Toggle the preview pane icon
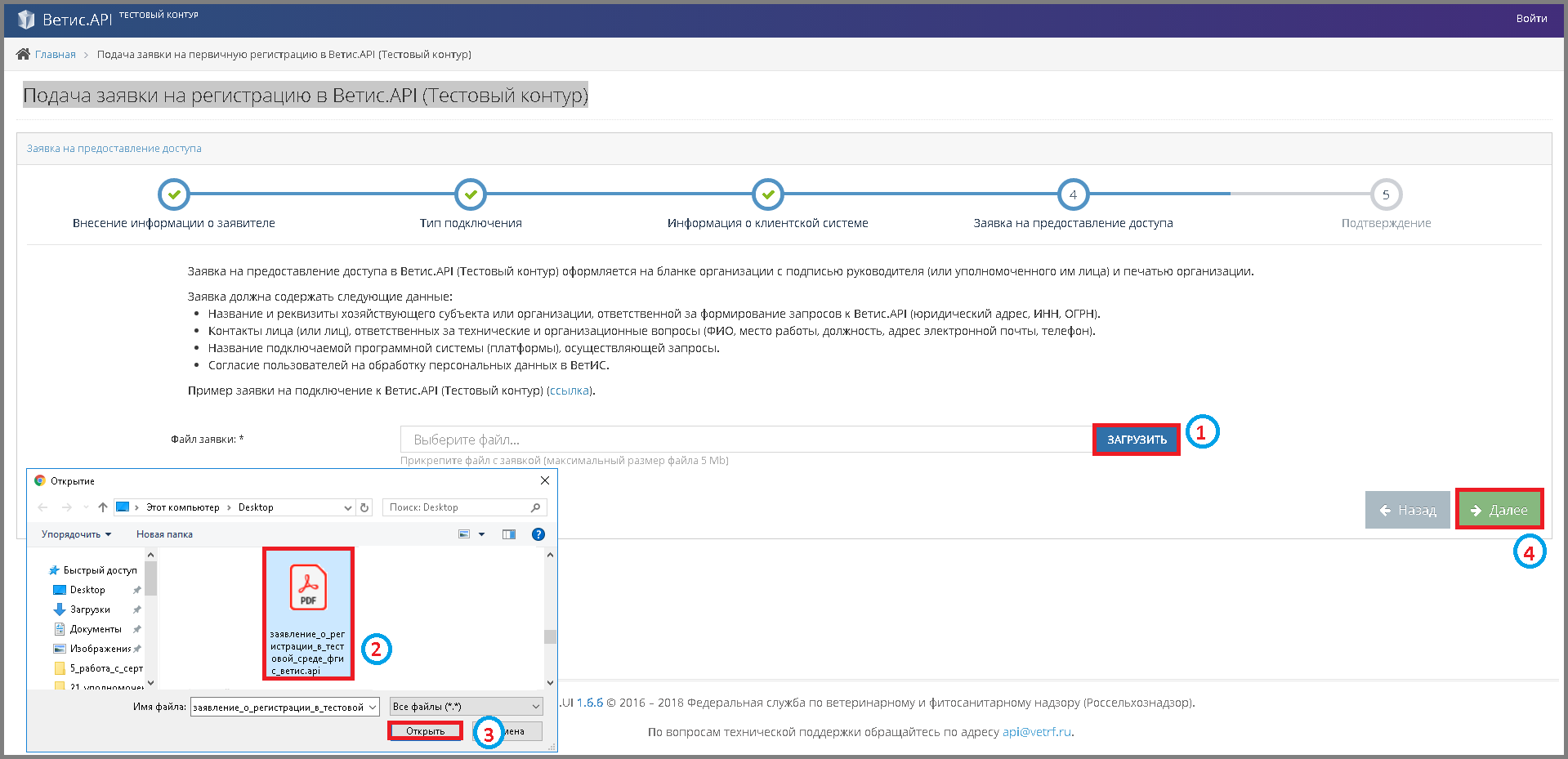 click(x=509, y=534)
